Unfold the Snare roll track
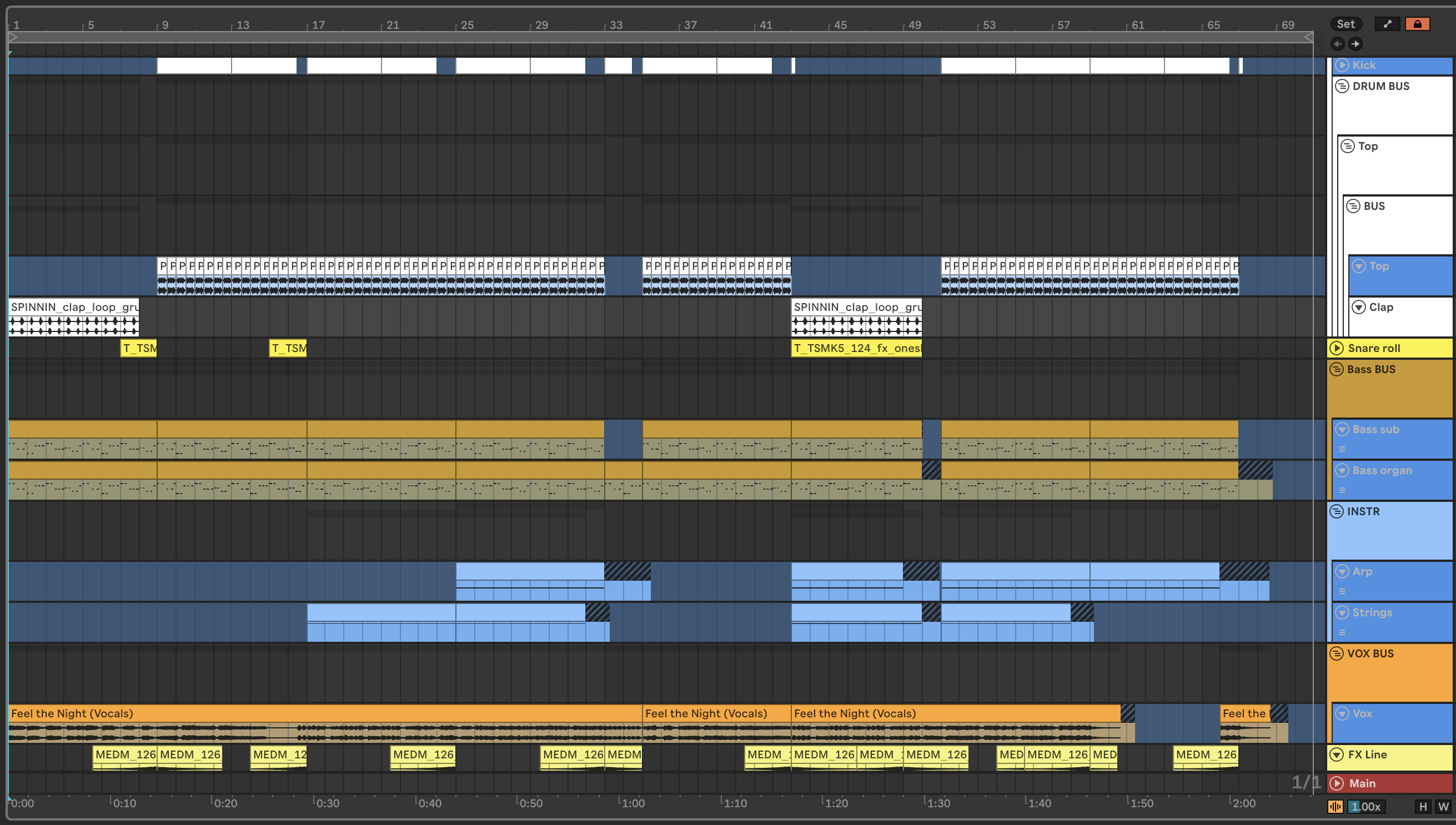 [x=1337, y=349]
